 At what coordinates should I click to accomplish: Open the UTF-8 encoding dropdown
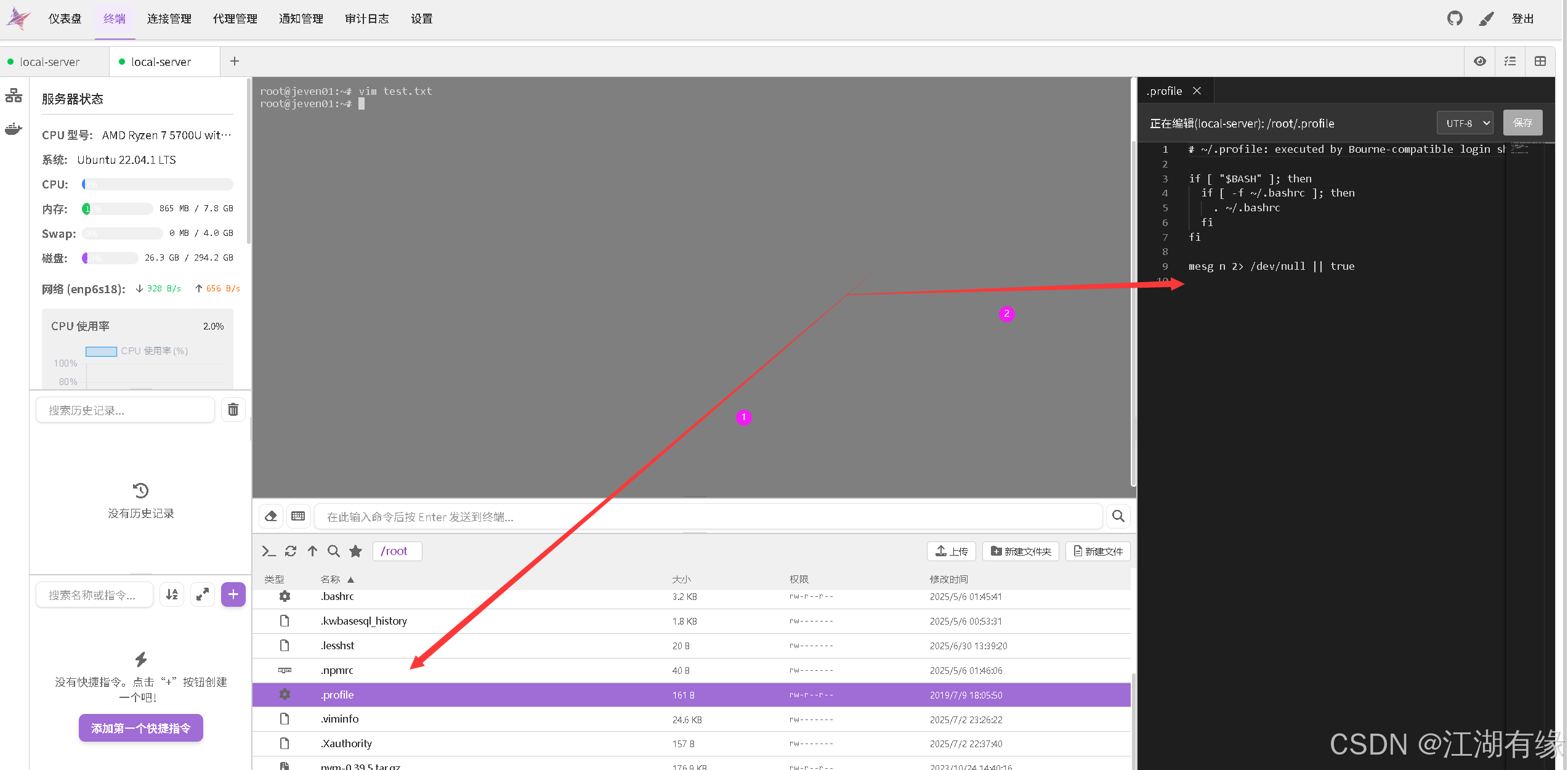pos(1465,123)
